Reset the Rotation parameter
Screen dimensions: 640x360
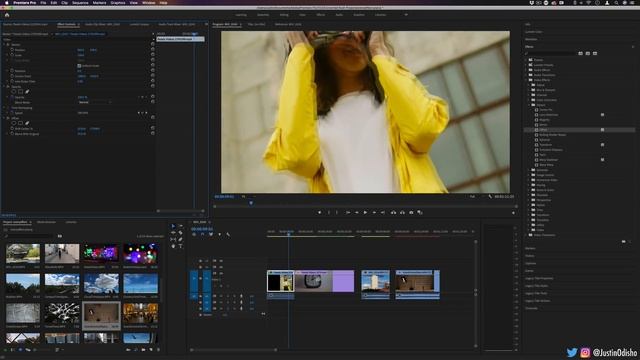[153, 71]
